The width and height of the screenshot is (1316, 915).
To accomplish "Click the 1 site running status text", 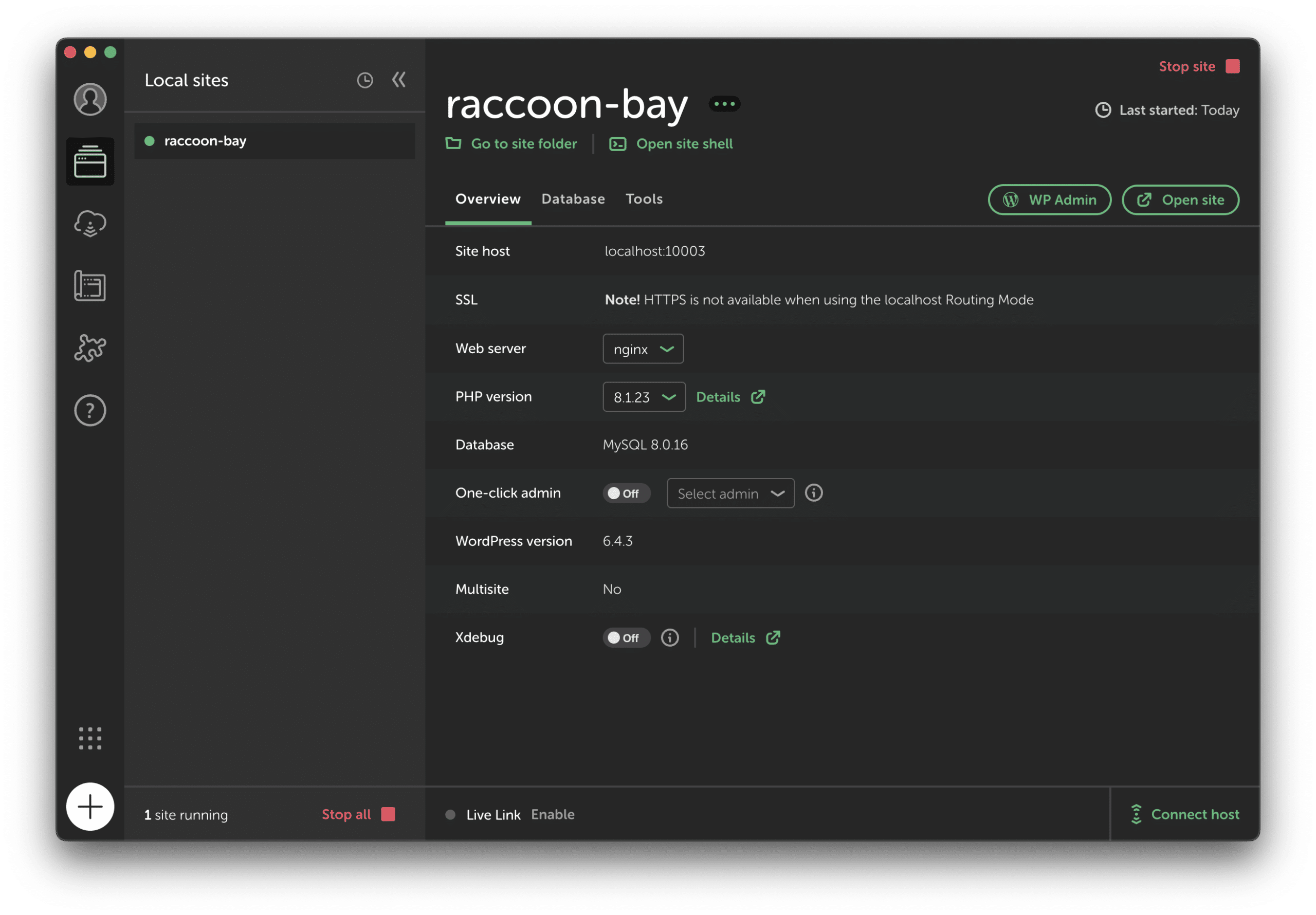I will click(x=186, y=815).
